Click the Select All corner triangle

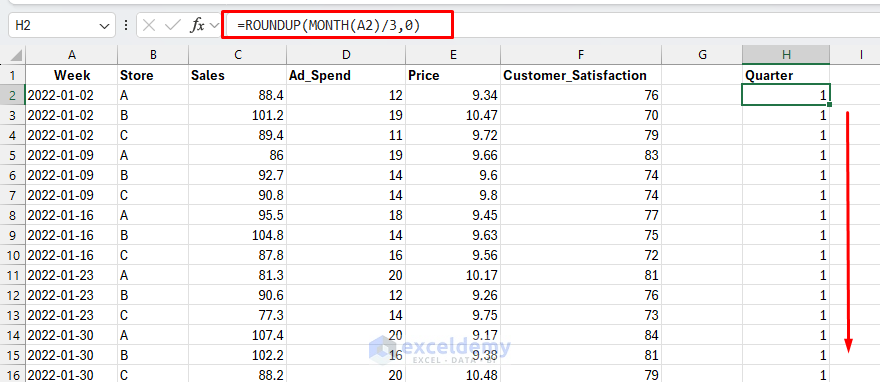[16, 55]
